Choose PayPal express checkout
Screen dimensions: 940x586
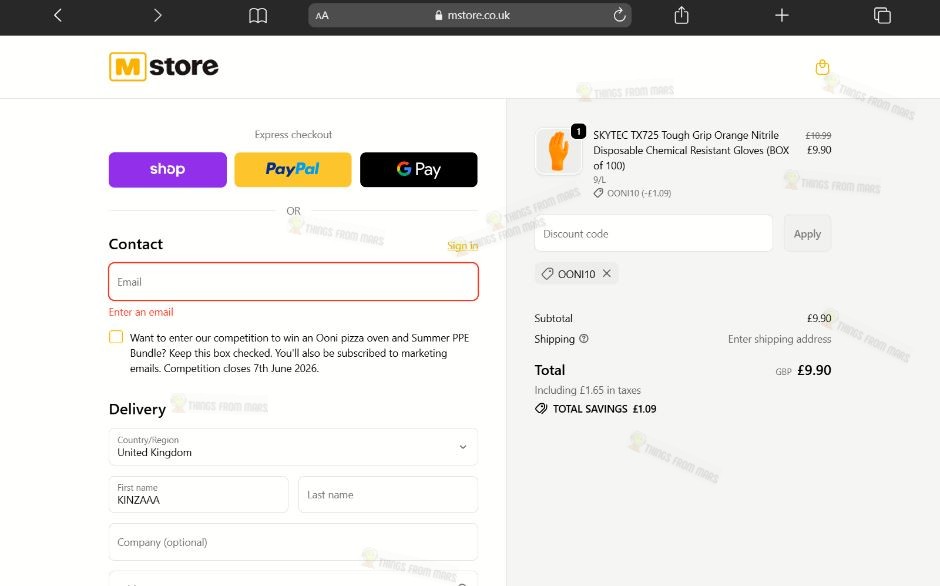pos(293,170)
